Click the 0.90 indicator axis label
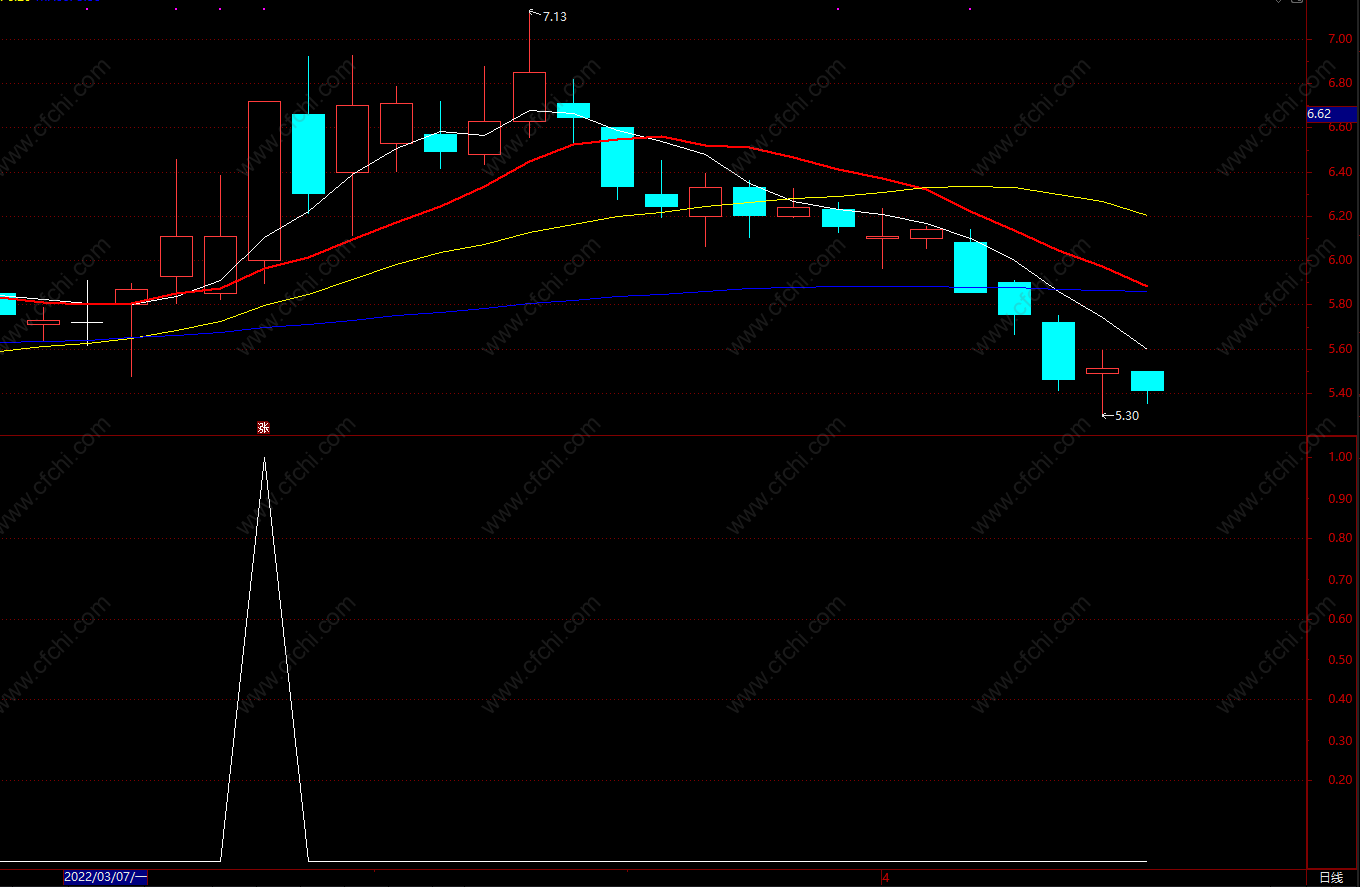 tap(1340, 498)
